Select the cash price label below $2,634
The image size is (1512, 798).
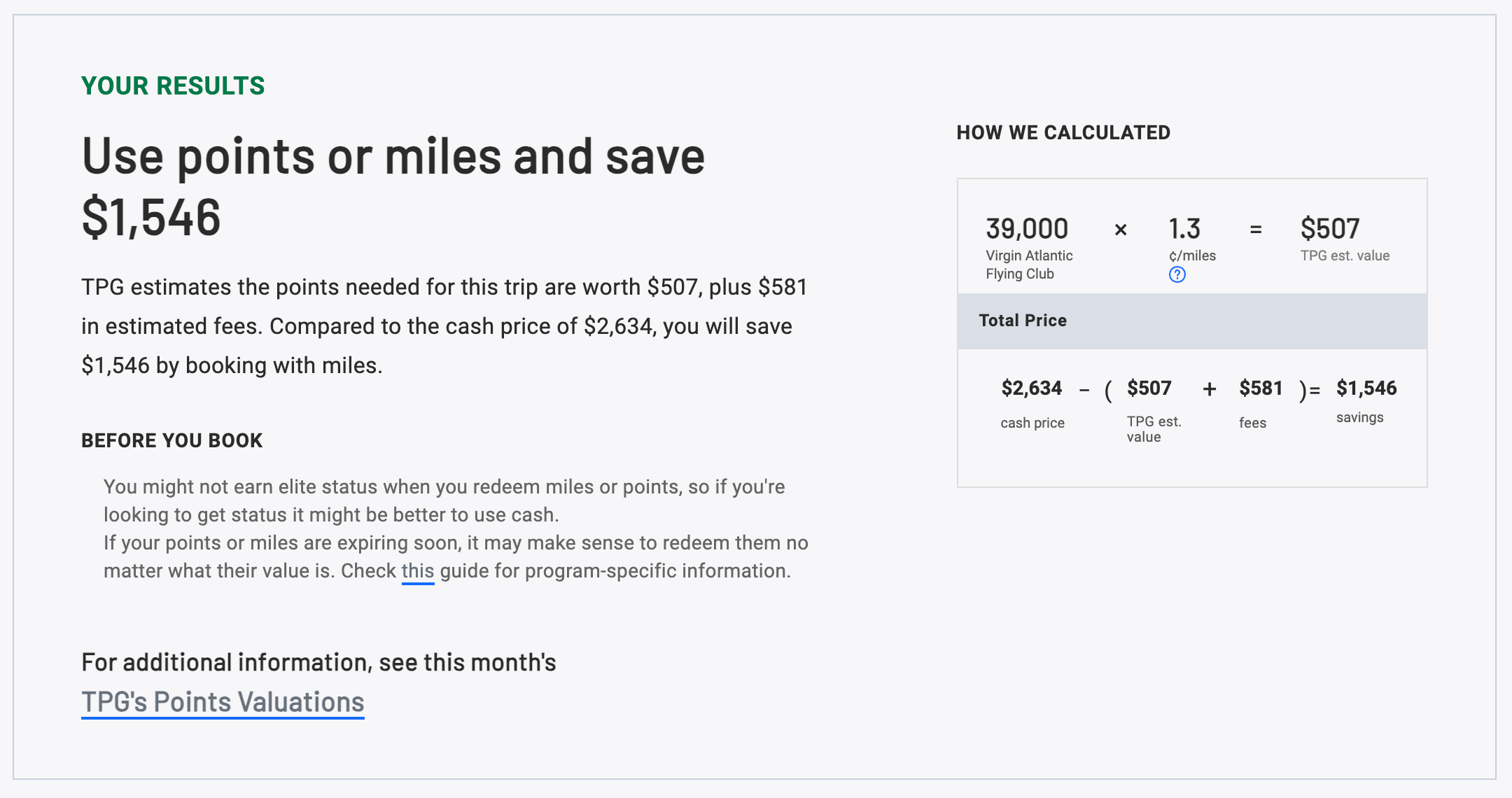pos(1032,422)
